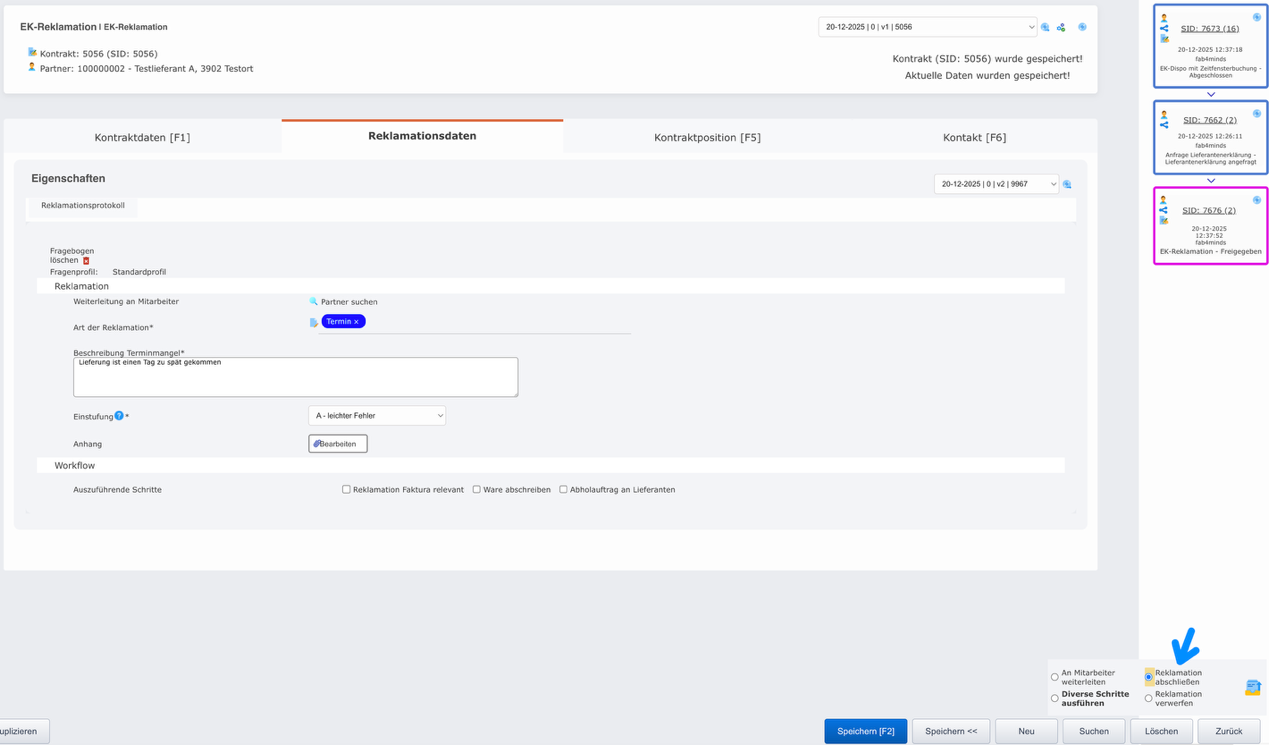Tick Abholauftrag an Lieferanten checkbox
This screenshot has height=745, width=1269.
(563, 490)
